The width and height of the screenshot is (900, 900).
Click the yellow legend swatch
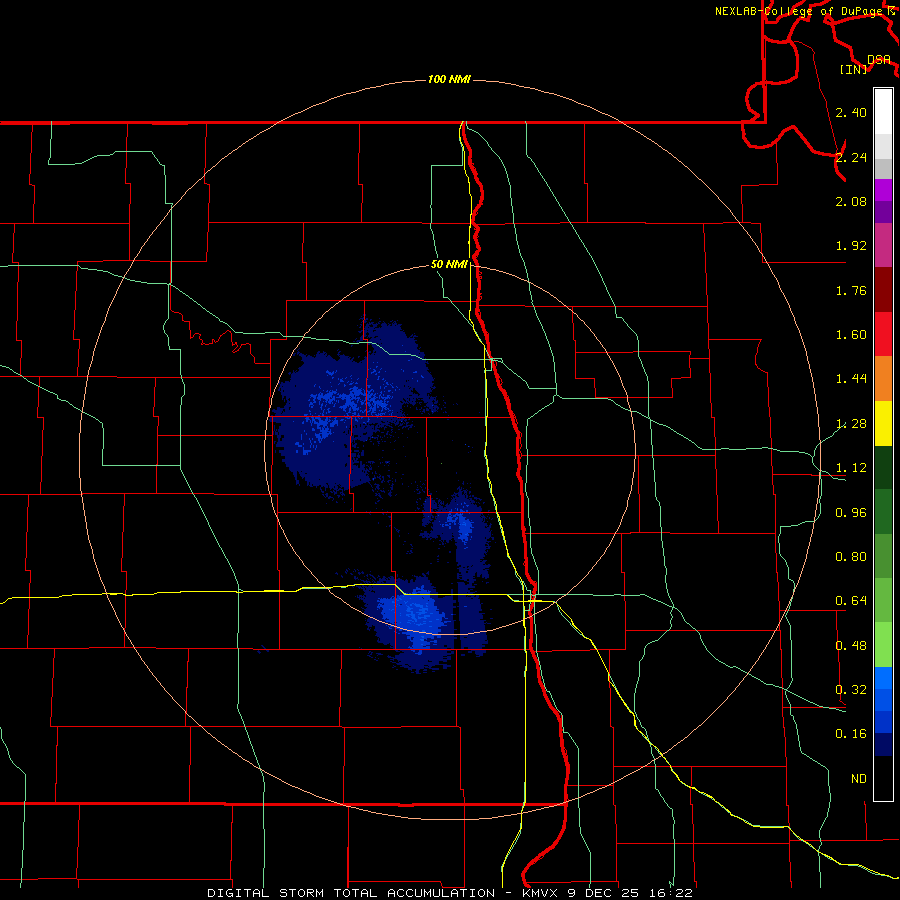coord(883,423)
